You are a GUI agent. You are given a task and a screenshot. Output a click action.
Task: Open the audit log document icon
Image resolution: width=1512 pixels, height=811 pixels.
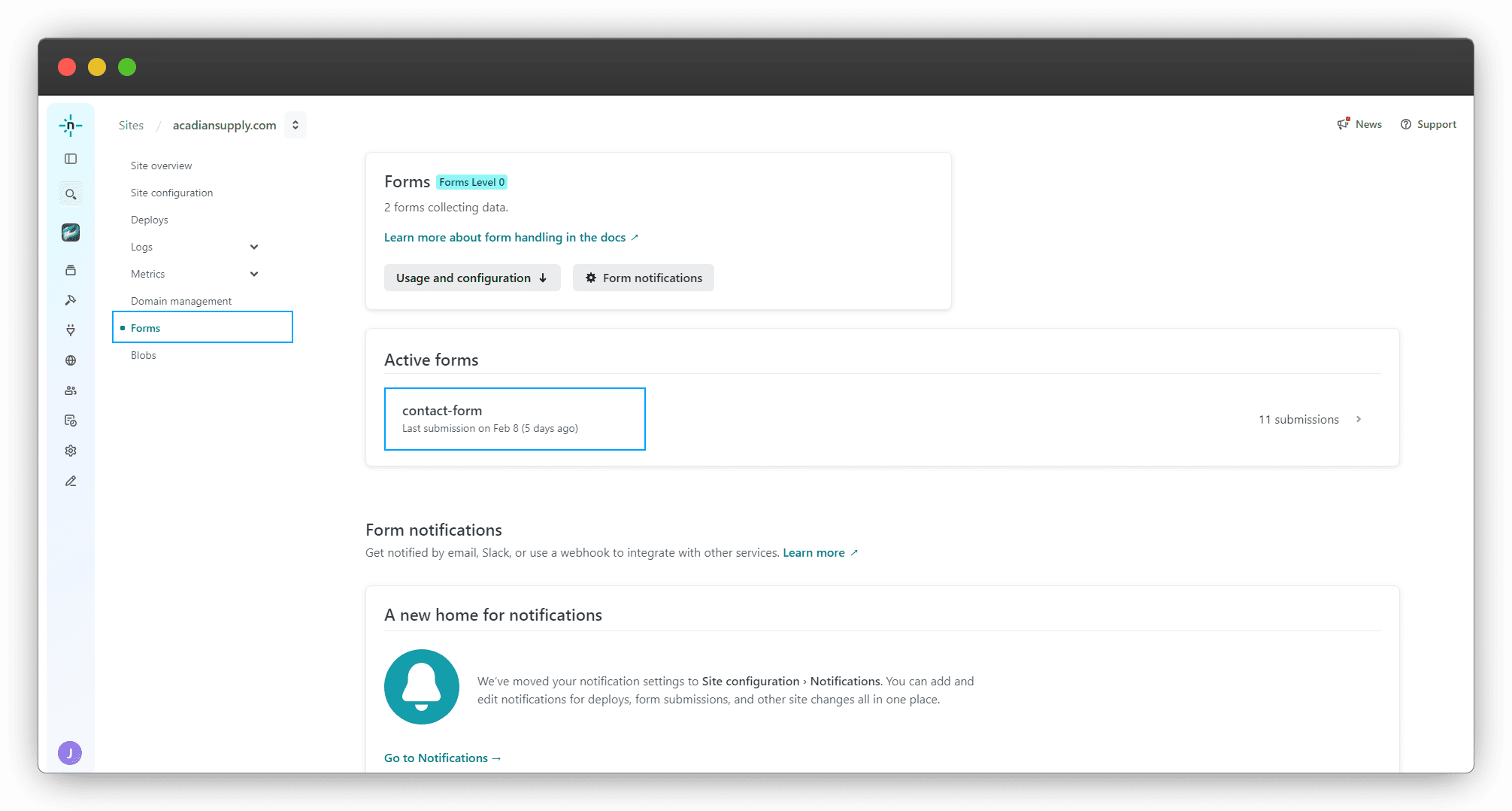(x=71, y=421)
